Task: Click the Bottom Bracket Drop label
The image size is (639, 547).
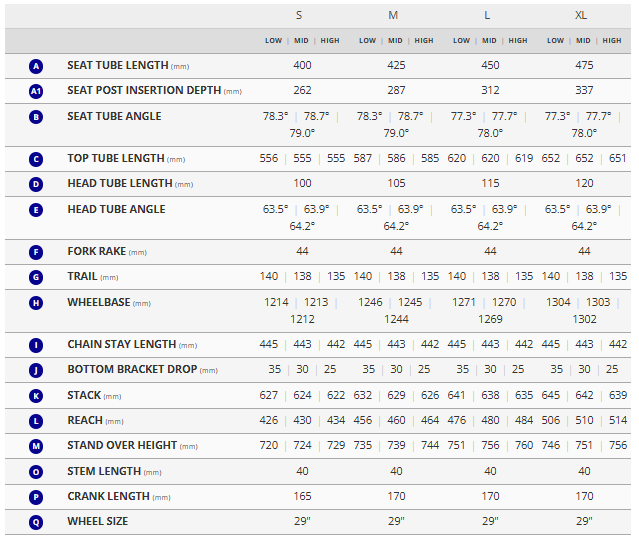Action: click(130, 370)
